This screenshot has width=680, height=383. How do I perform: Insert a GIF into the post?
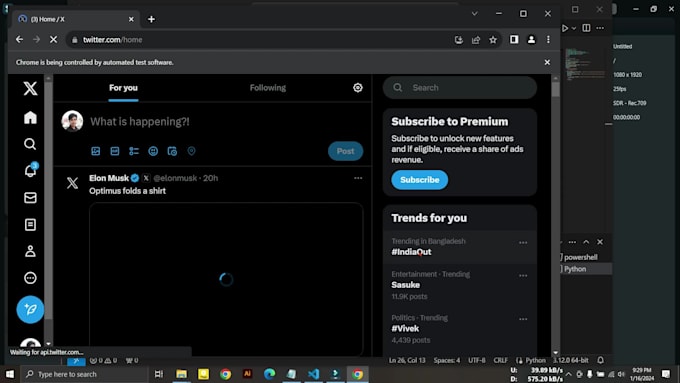click(x=114, y=151)
